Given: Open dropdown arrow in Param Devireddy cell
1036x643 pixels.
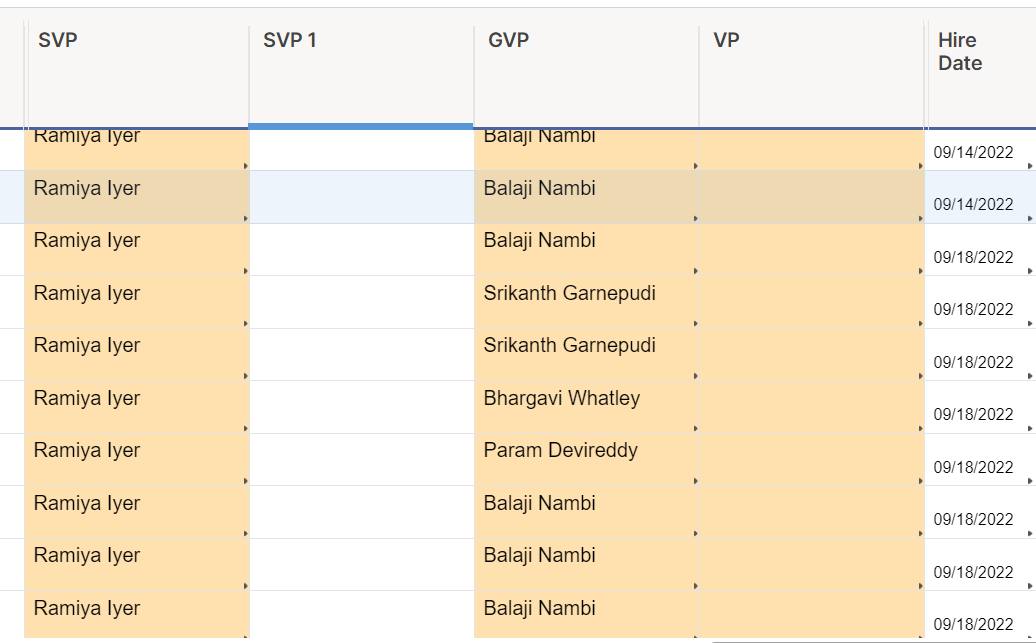Looking at the screenshot, I should [x=695, y=480].
